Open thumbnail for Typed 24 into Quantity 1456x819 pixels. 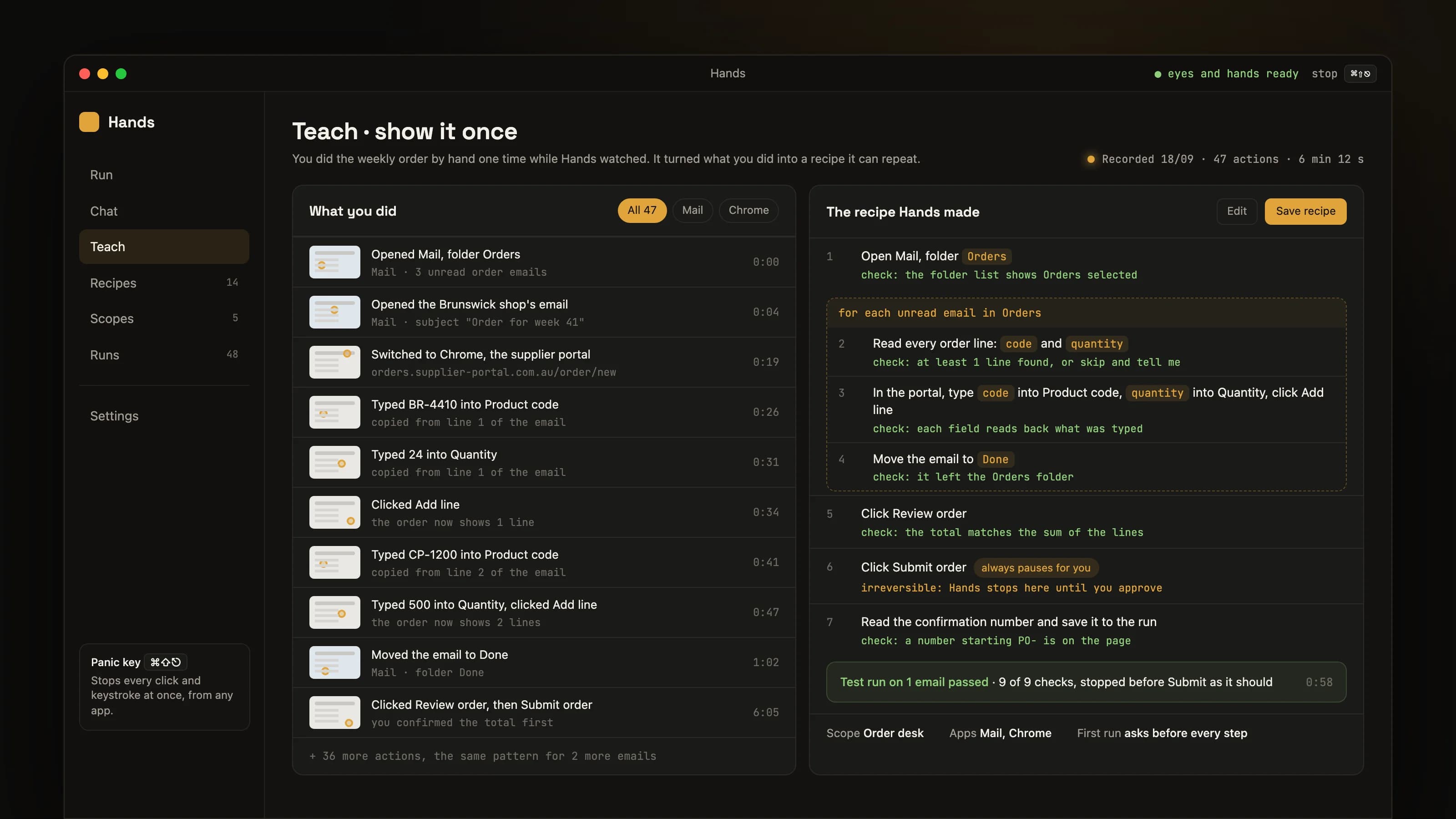pos(334,462)
